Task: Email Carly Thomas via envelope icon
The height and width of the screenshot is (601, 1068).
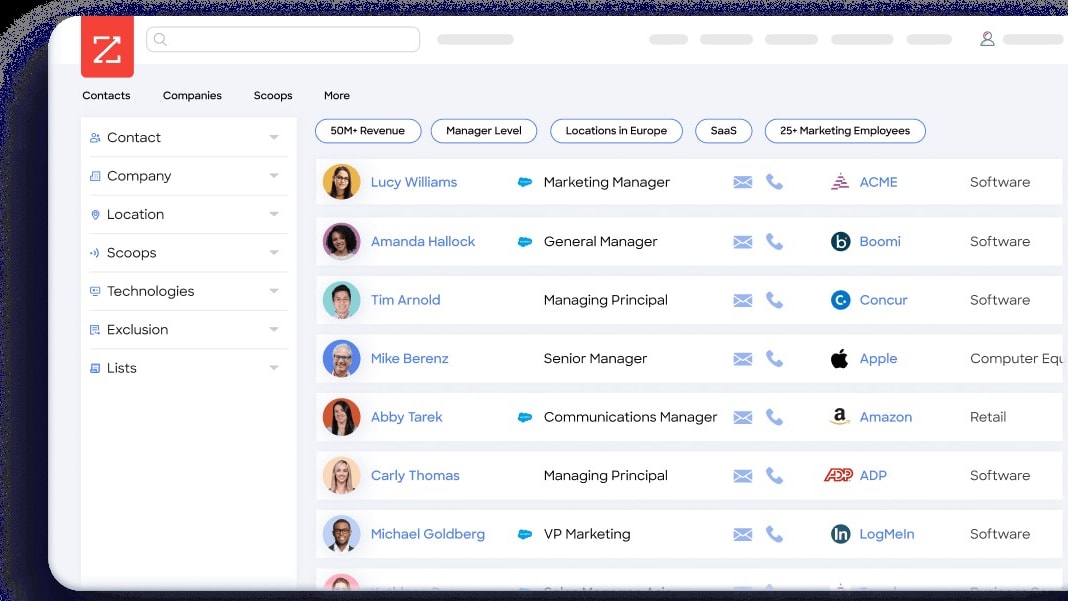Action: click(x=742, y=476)
